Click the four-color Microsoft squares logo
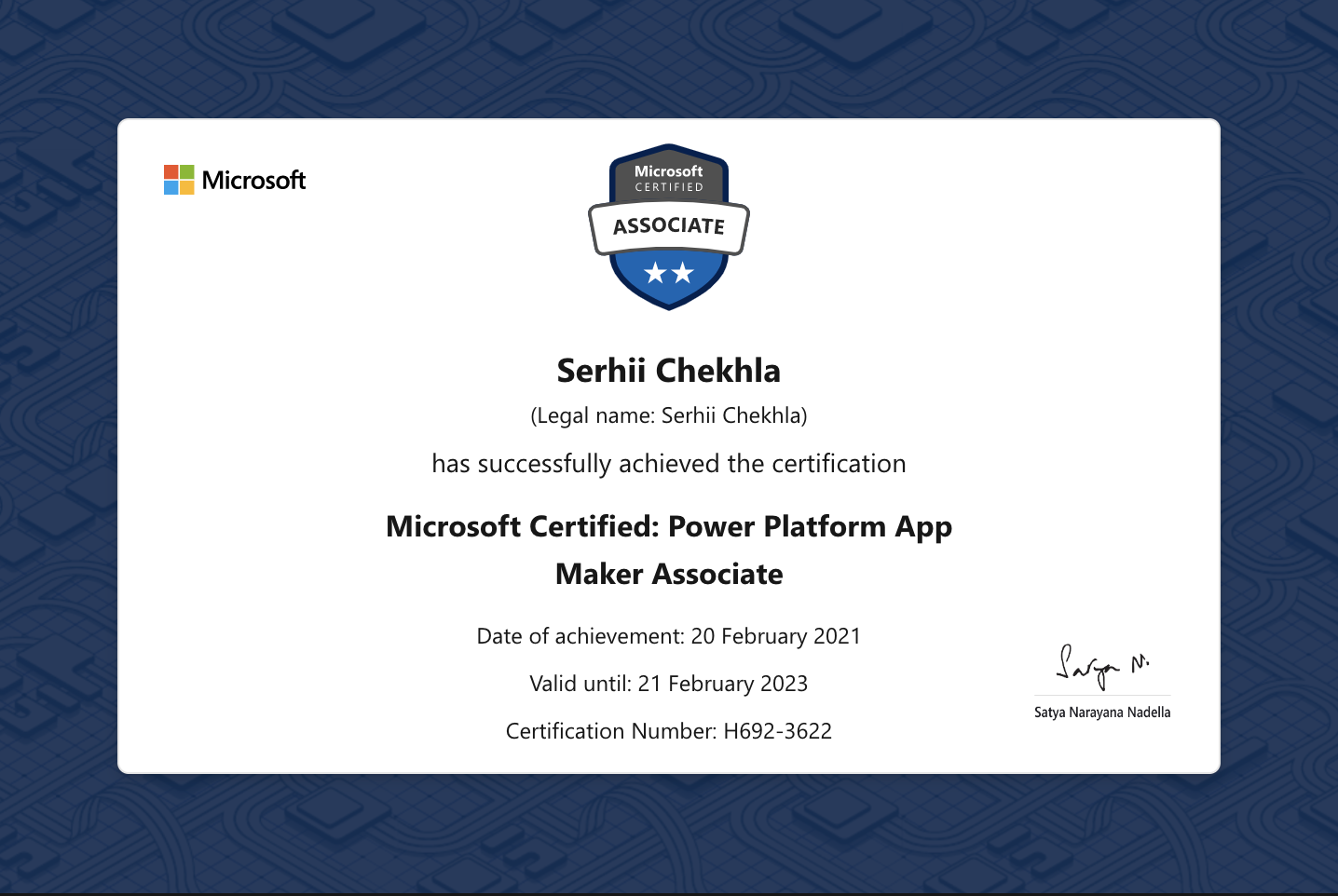This screenshot has width=1338, height=896. (x=179, y=180)
